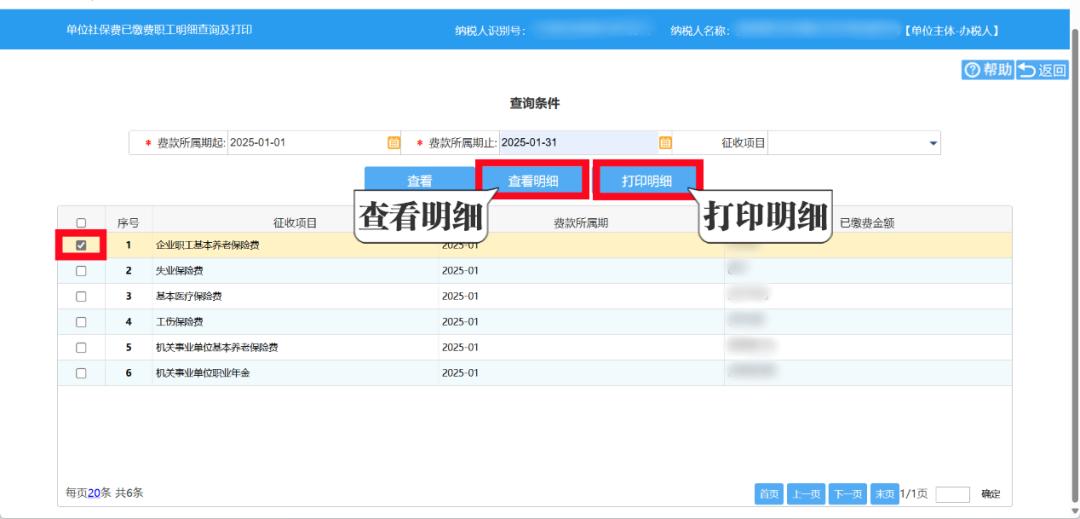Click the Help (帮助) icon button

[987, 70]
